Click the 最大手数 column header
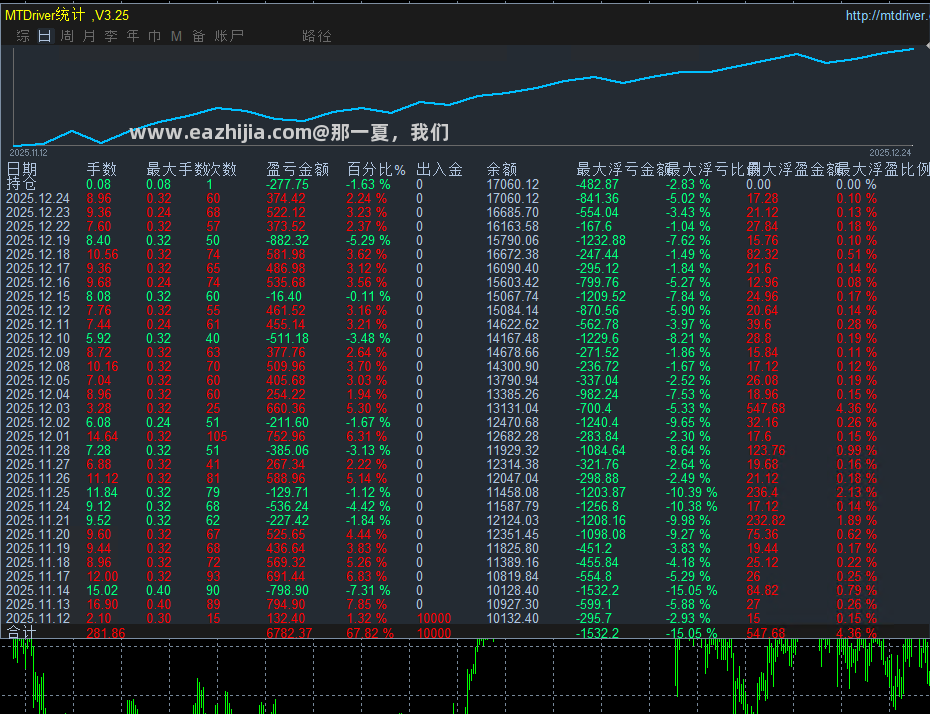Image resolution: width=930 pixels, height=714 pixels. click(177, 170)
